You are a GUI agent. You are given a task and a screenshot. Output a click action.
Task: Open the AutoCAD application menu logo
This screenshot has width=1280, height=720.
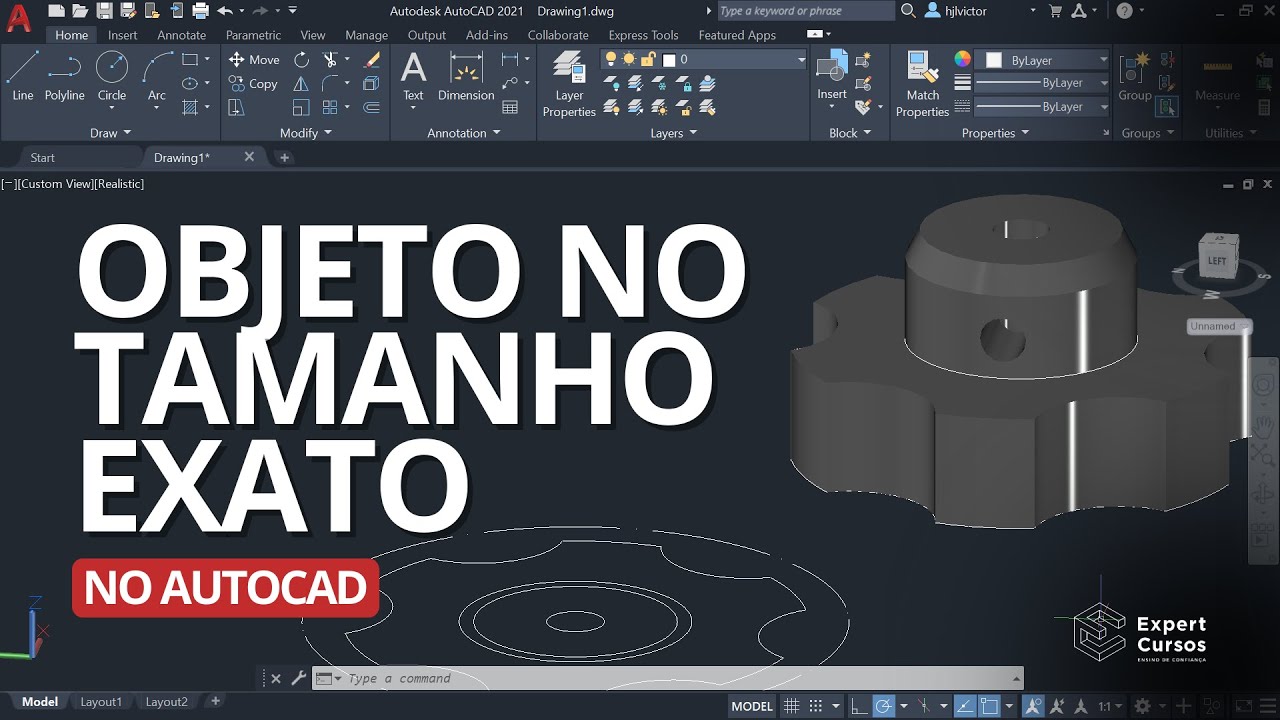(18, 16)
